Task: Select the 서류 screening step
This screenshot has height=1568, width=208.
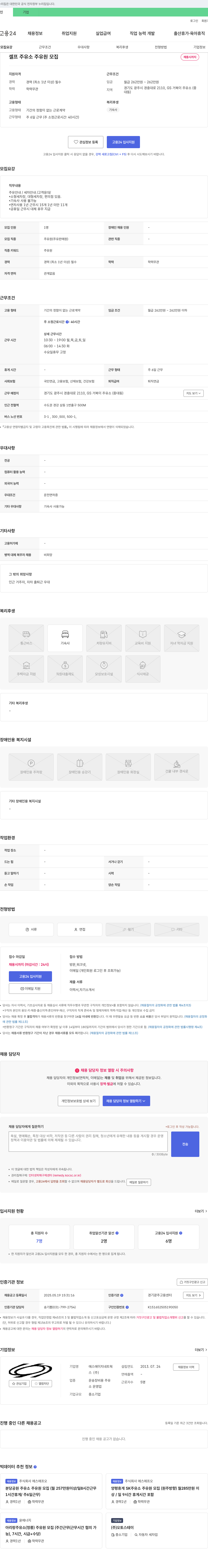Action: coord(31,930)
